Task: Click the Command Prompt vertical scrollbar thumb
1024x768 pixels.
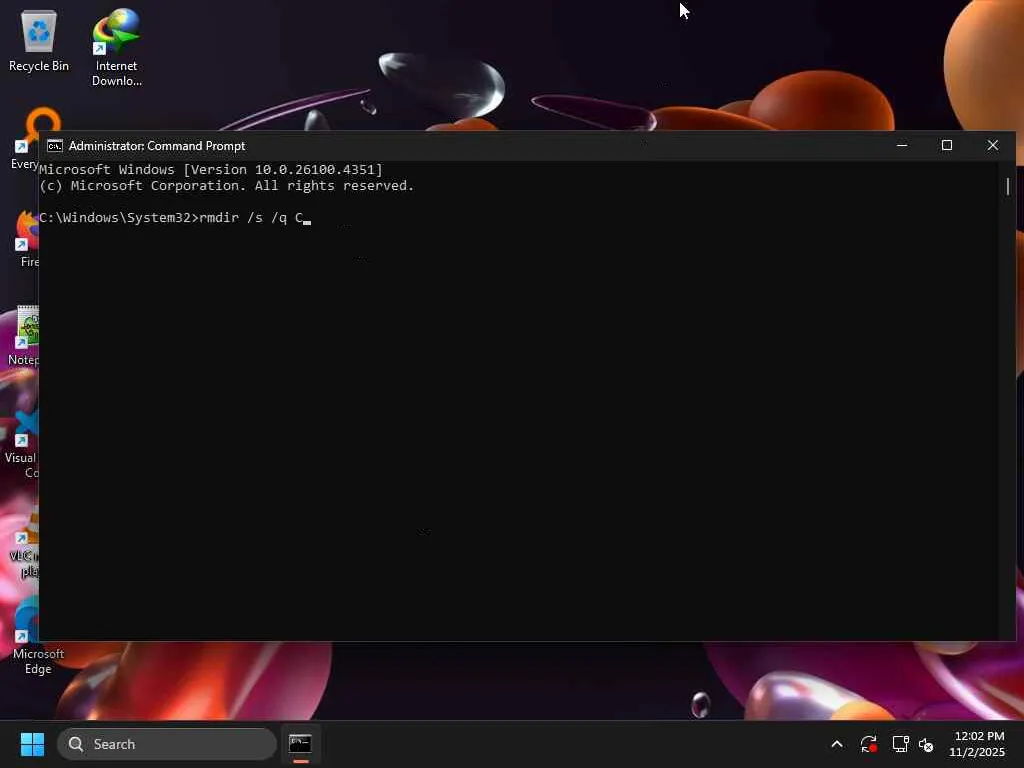Action: [1008, 186]
